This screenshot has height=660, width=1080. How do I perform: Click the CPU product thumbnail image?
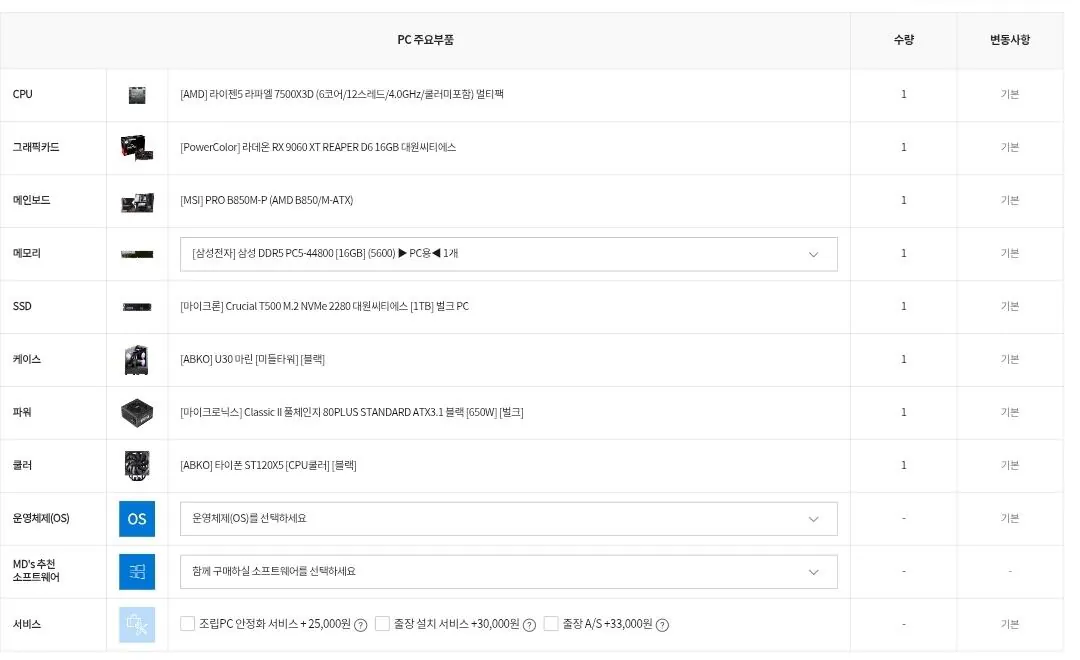point(137,93)
